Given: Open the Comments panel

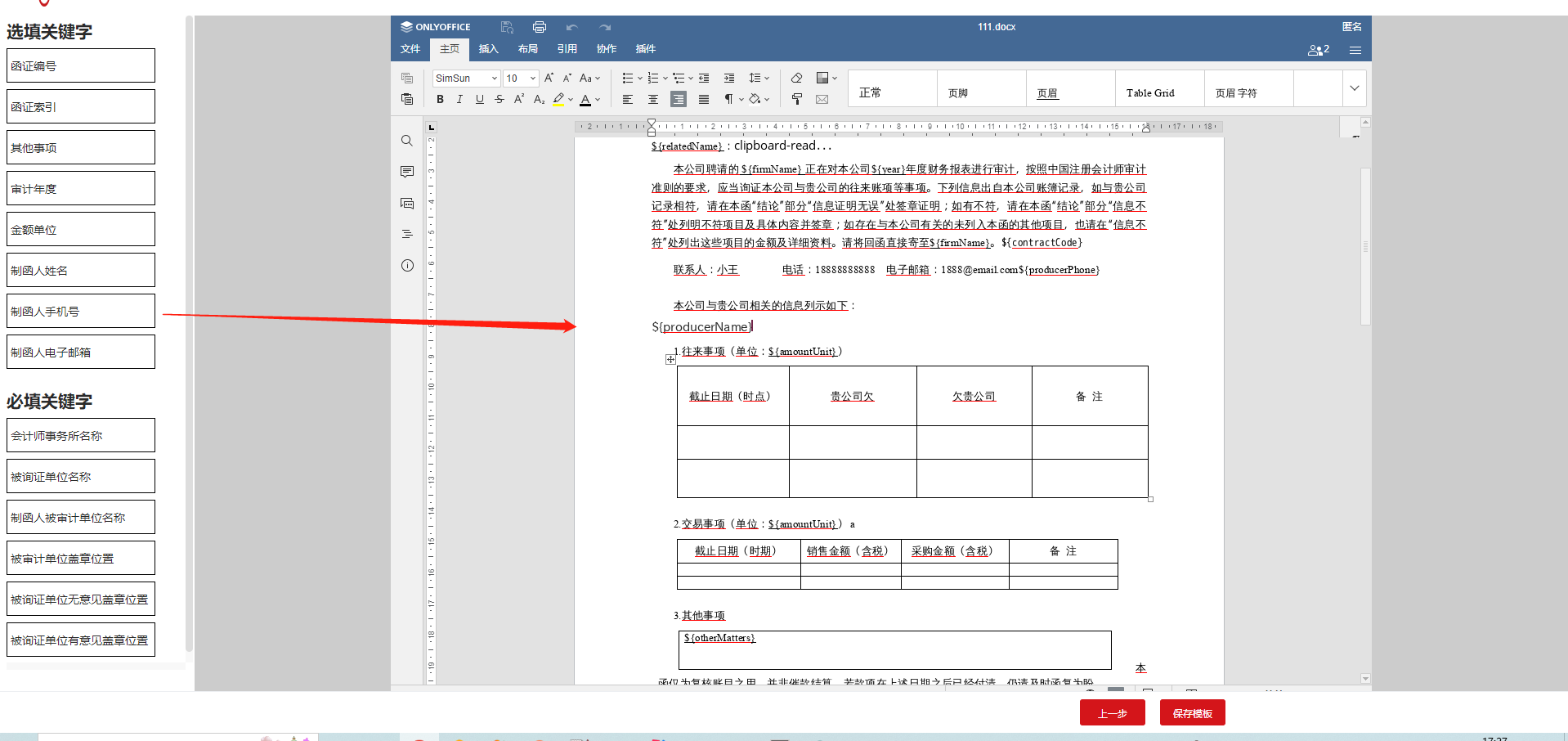Looking at the screenshot, I should click(407, 171).
